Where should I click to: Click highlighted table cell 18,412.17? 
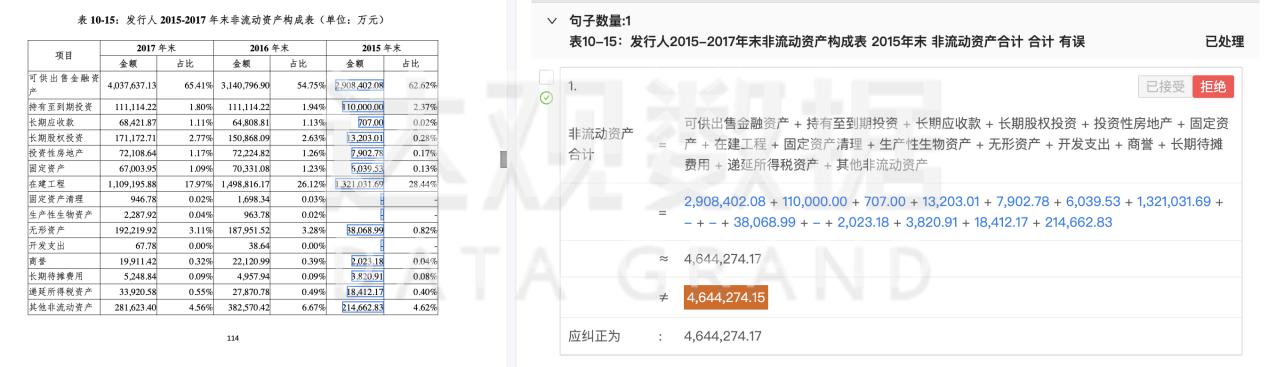366,291
